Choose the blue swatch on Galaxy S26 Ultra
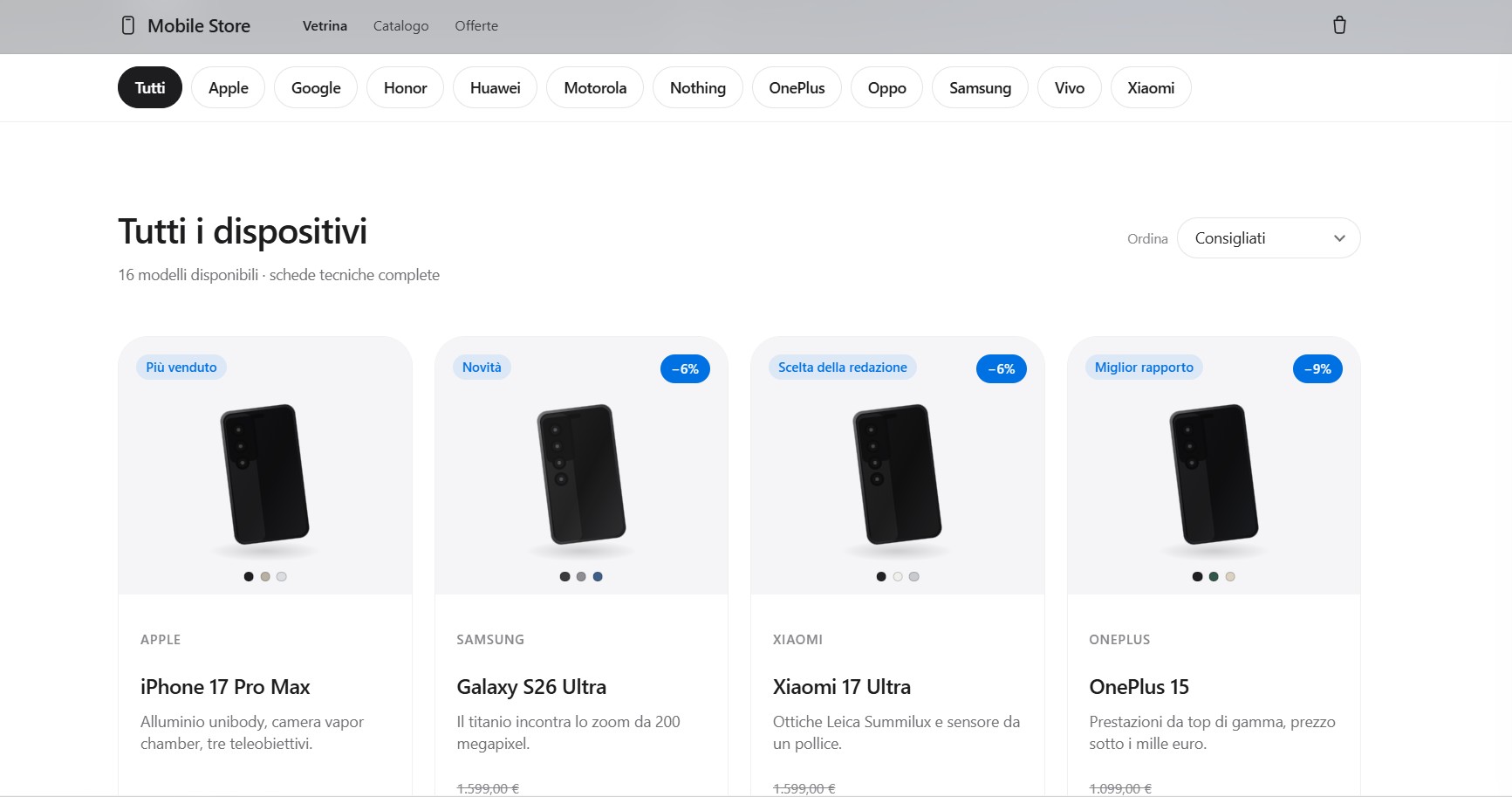 click(598, 576)
